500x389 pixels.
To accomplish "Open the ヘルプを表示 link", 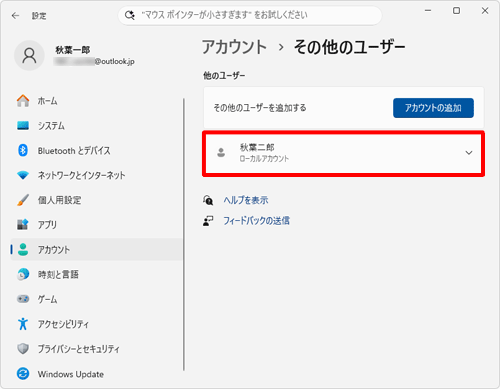I will [x=246, y=200].
